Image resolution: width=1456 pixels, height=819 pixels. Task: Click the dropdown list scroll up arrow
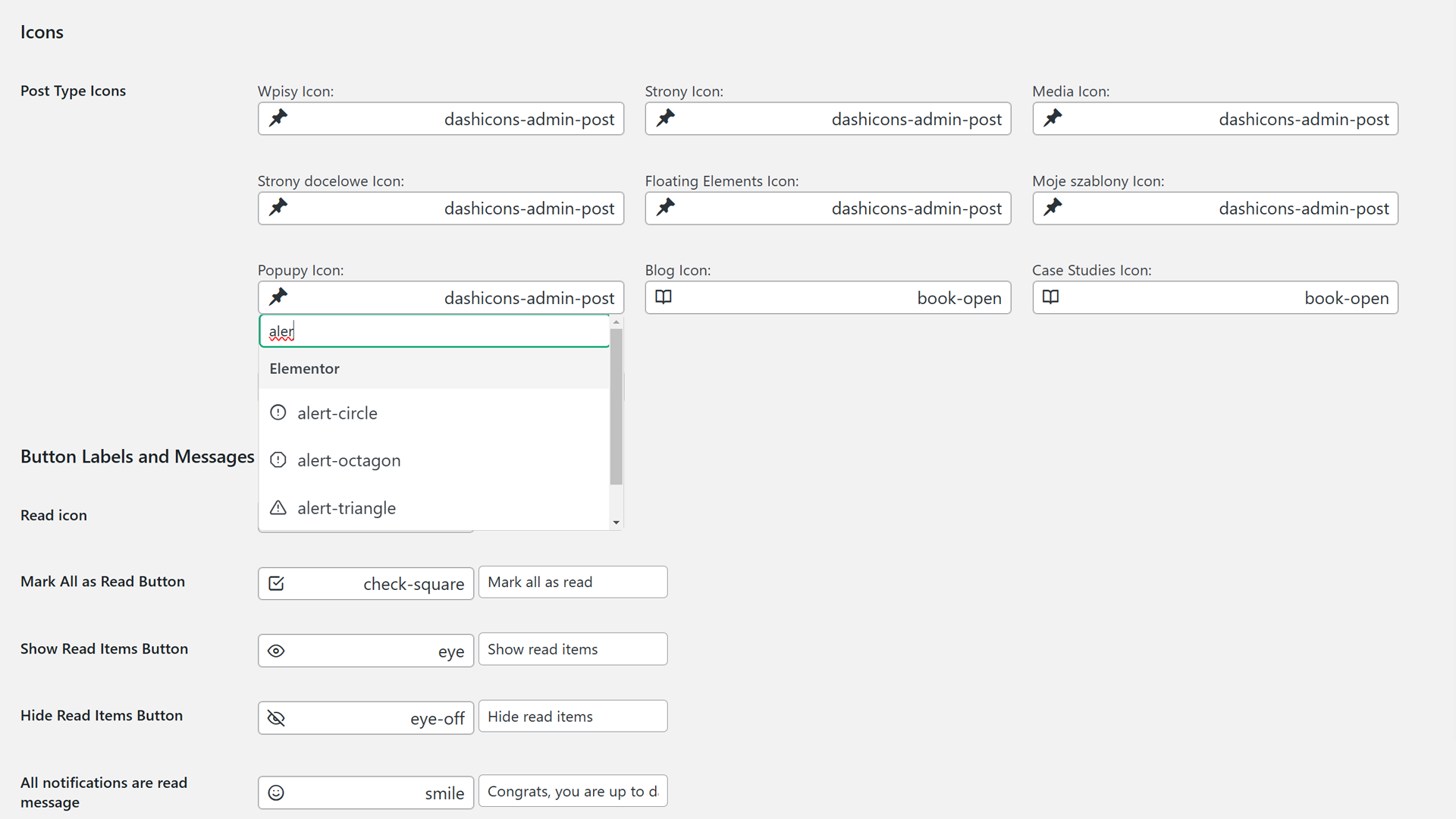click(617, 322)
